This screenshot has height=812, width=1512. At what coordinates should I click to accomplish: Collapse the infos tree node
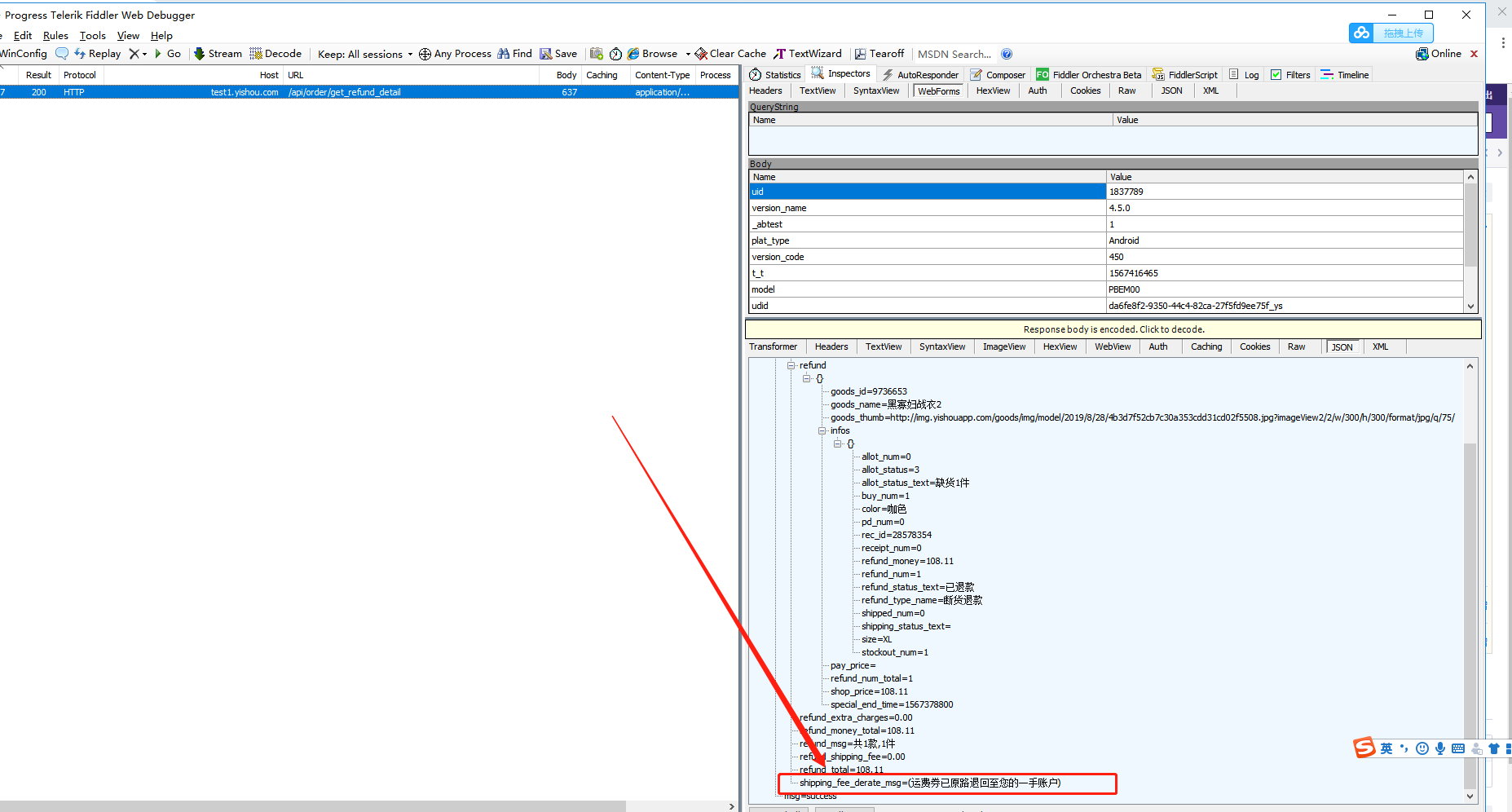pos(822,430)
